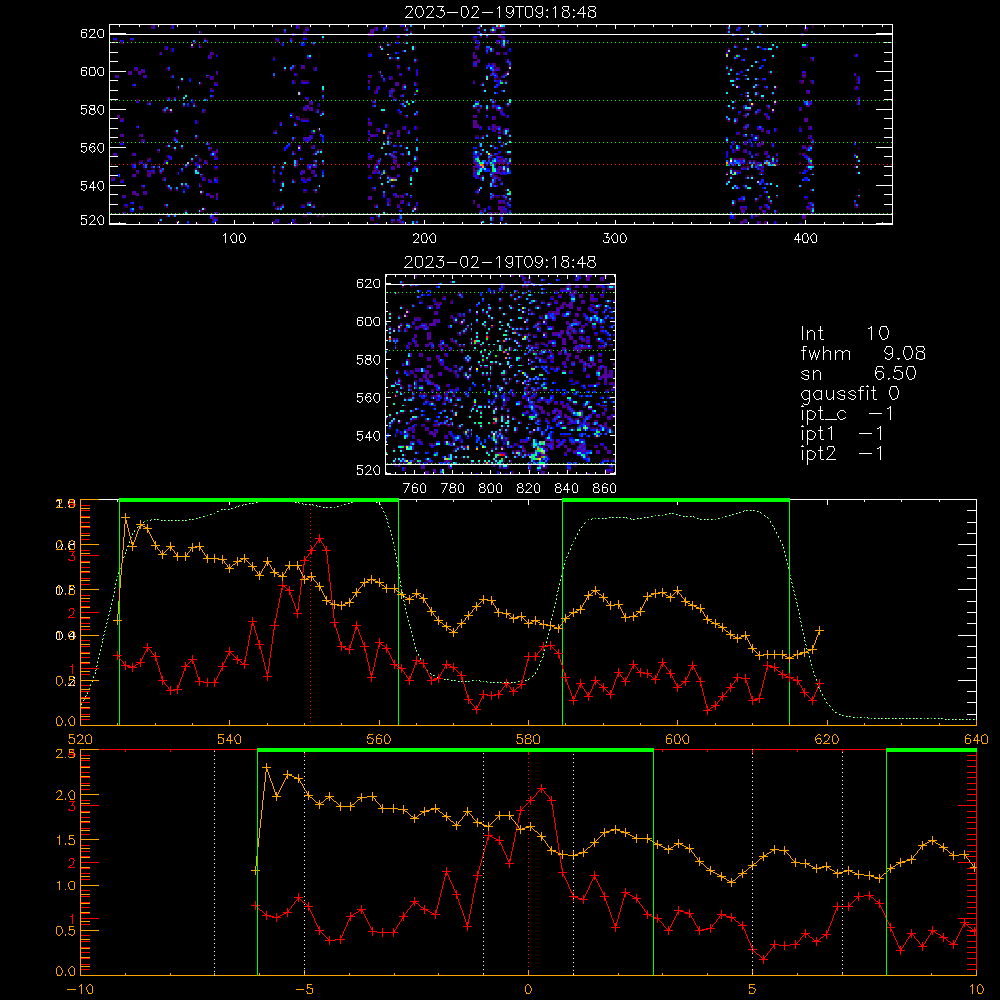Select the 'gaussfit 0' line
The image size is (1000, 1000).
coord(850,393)
